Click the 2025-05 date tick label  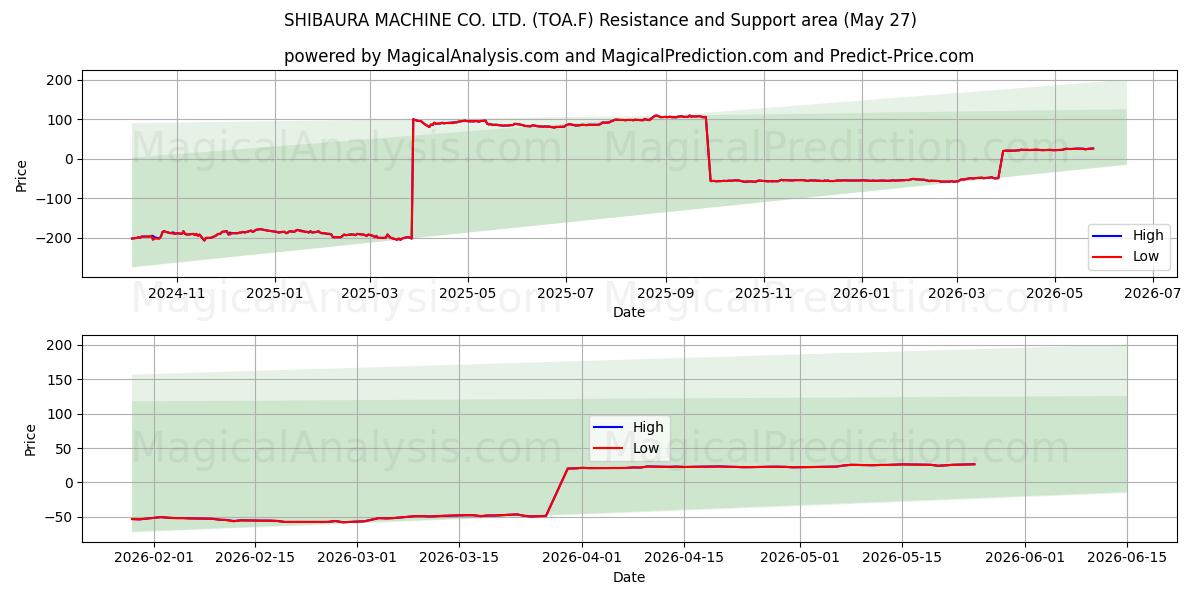468,293
